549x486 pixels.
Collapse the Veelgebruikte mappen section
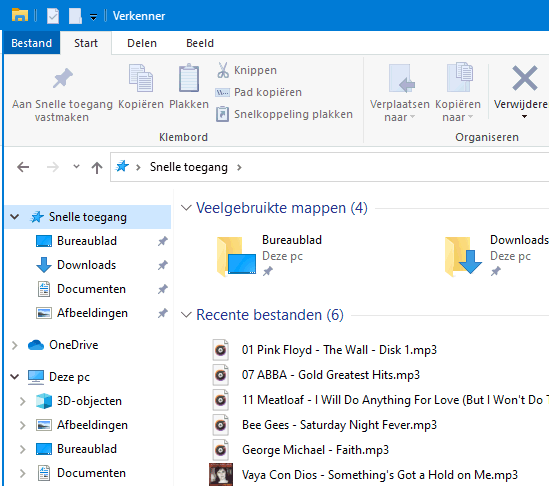(186, 208)
